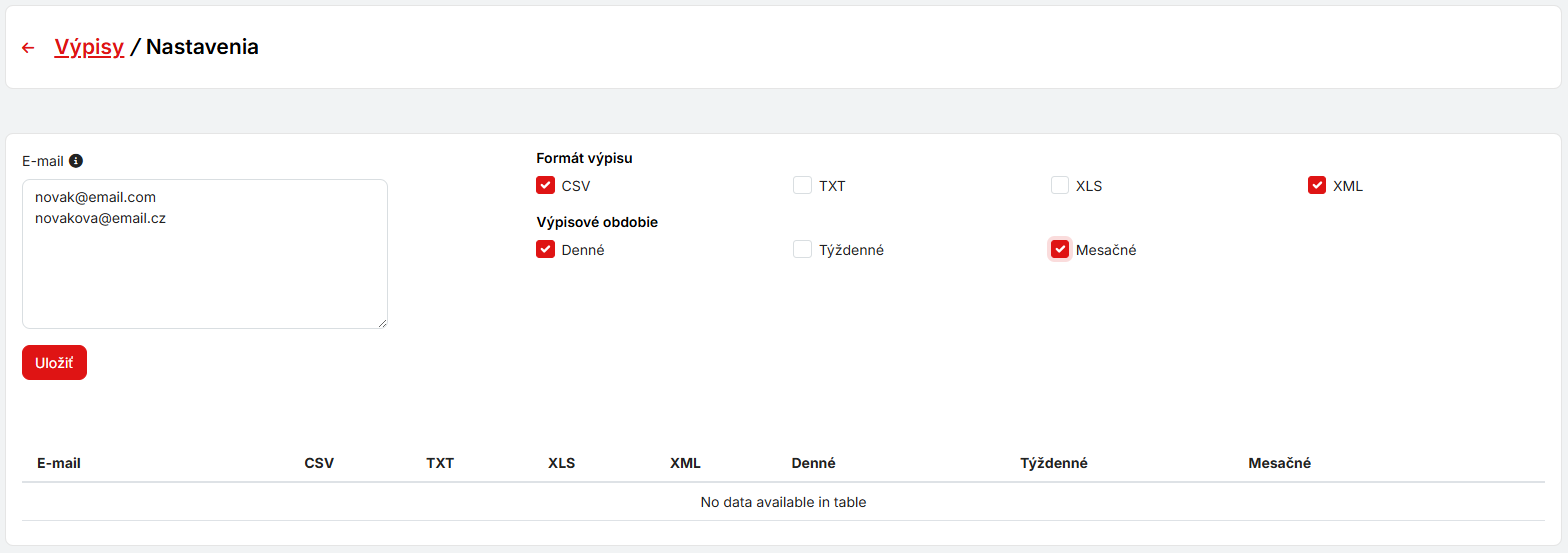The image size is (1568, 553).
Task: Sort table by CSV column header
Action: pos(319,463)
